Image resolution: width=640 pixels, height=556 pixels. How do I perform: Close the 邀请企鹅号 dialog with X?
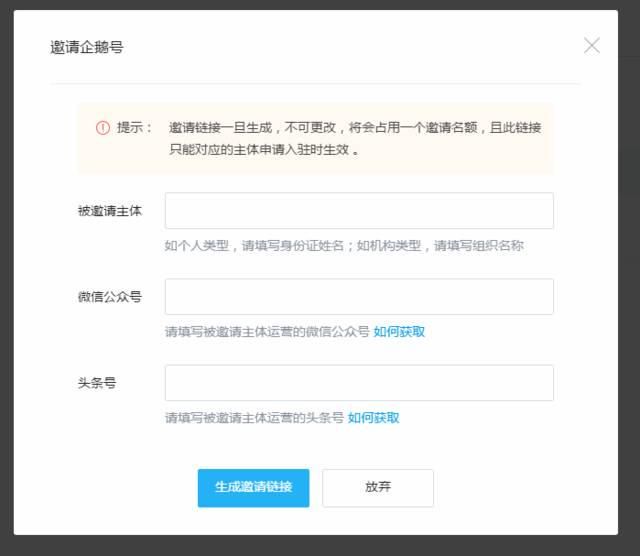coord(591,46)
